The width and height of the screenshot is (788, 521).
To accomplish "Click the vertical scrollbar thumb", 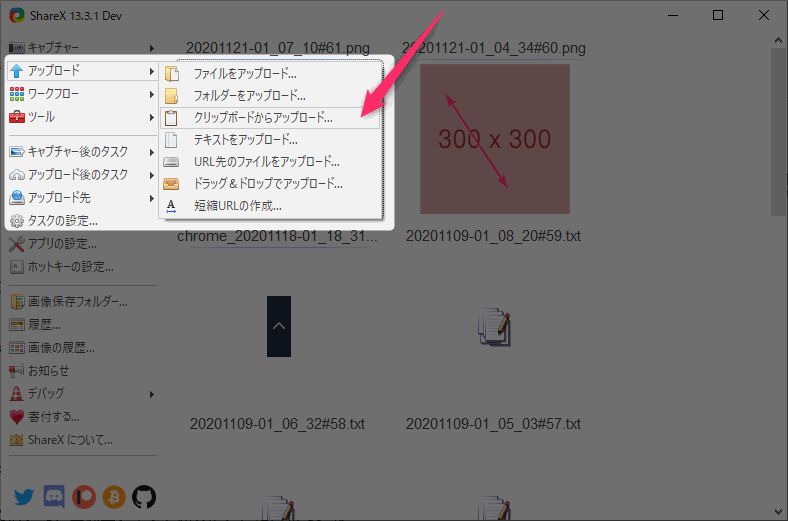I will (778, 132).
